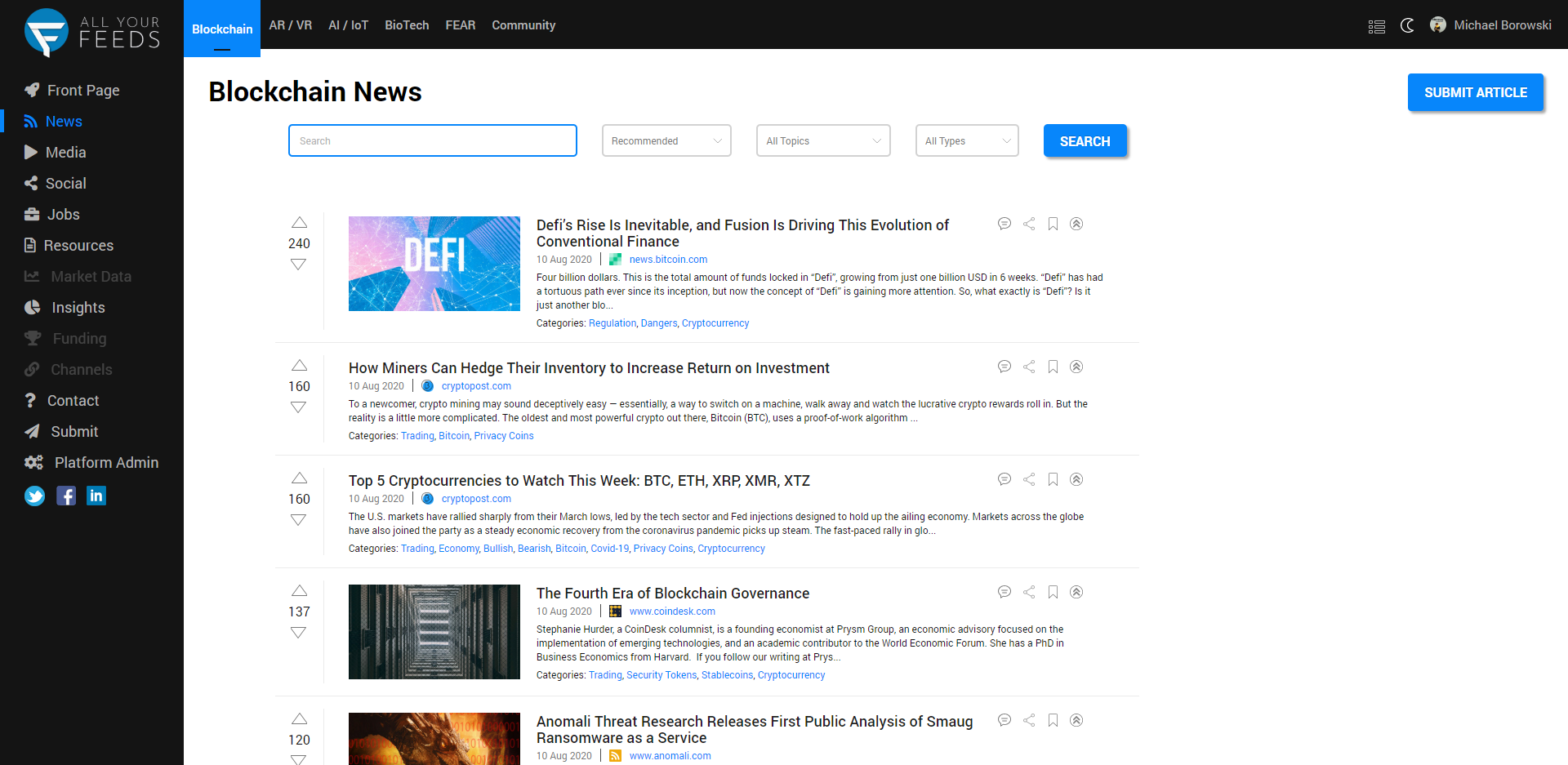This screenshot has width=1568, height=765.
Task: Select Media in sidebar
Action: click(56, 152)
